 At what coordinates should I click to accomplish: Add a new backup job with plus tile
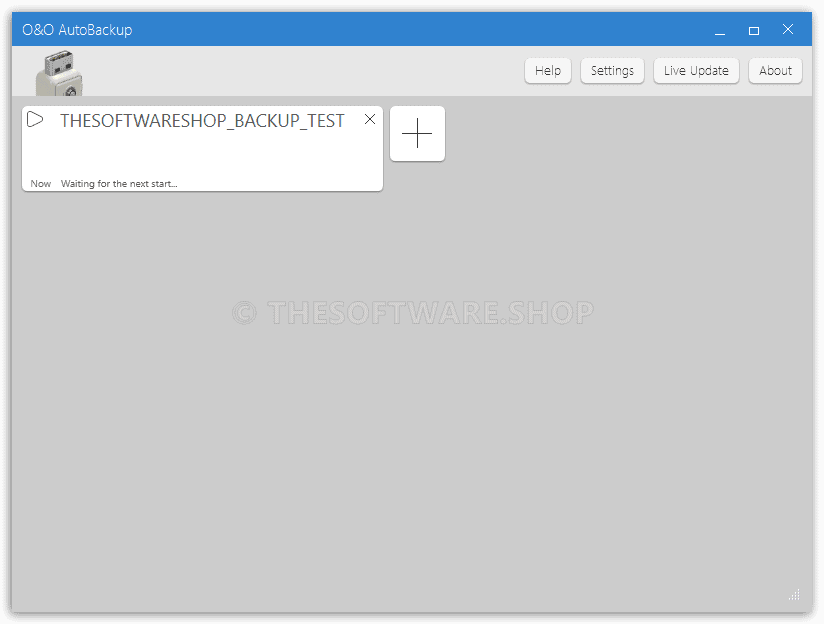point(417,134)
